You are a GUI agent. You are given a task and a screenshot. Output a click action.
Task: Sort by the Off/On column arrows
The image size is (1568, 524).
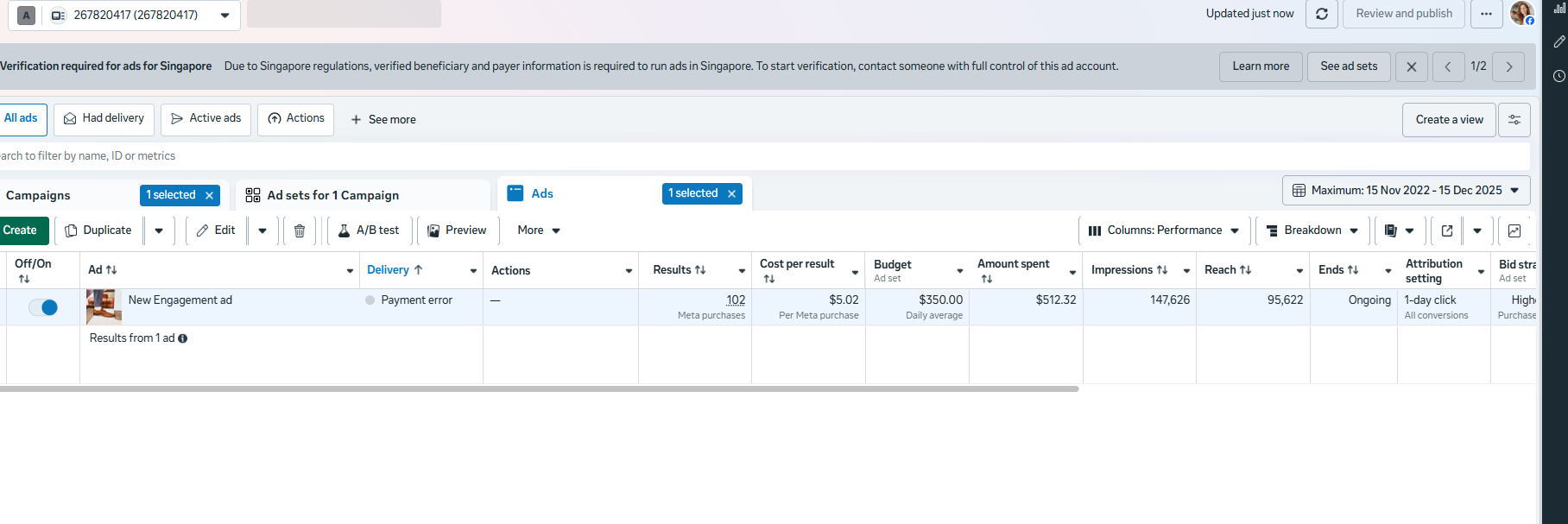[x=24, y=279]
